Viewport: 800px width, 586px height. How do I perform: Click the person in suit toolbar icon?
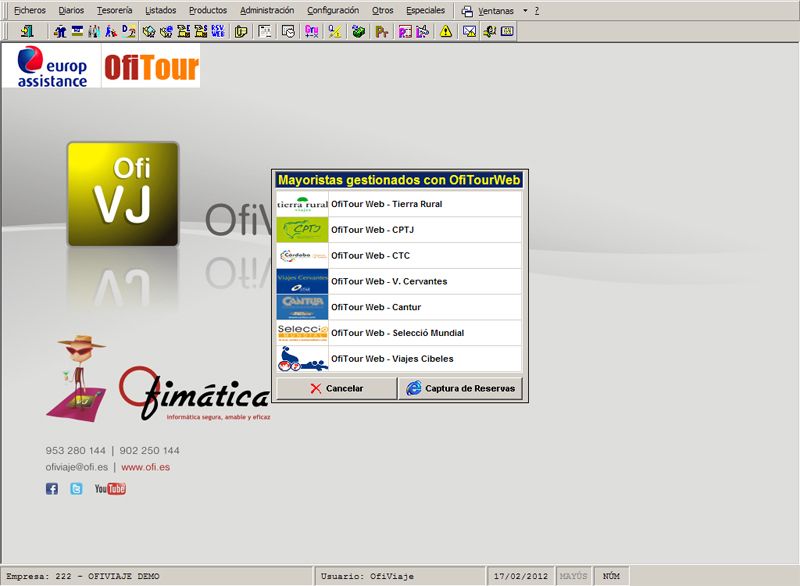(x=60, y=32)
